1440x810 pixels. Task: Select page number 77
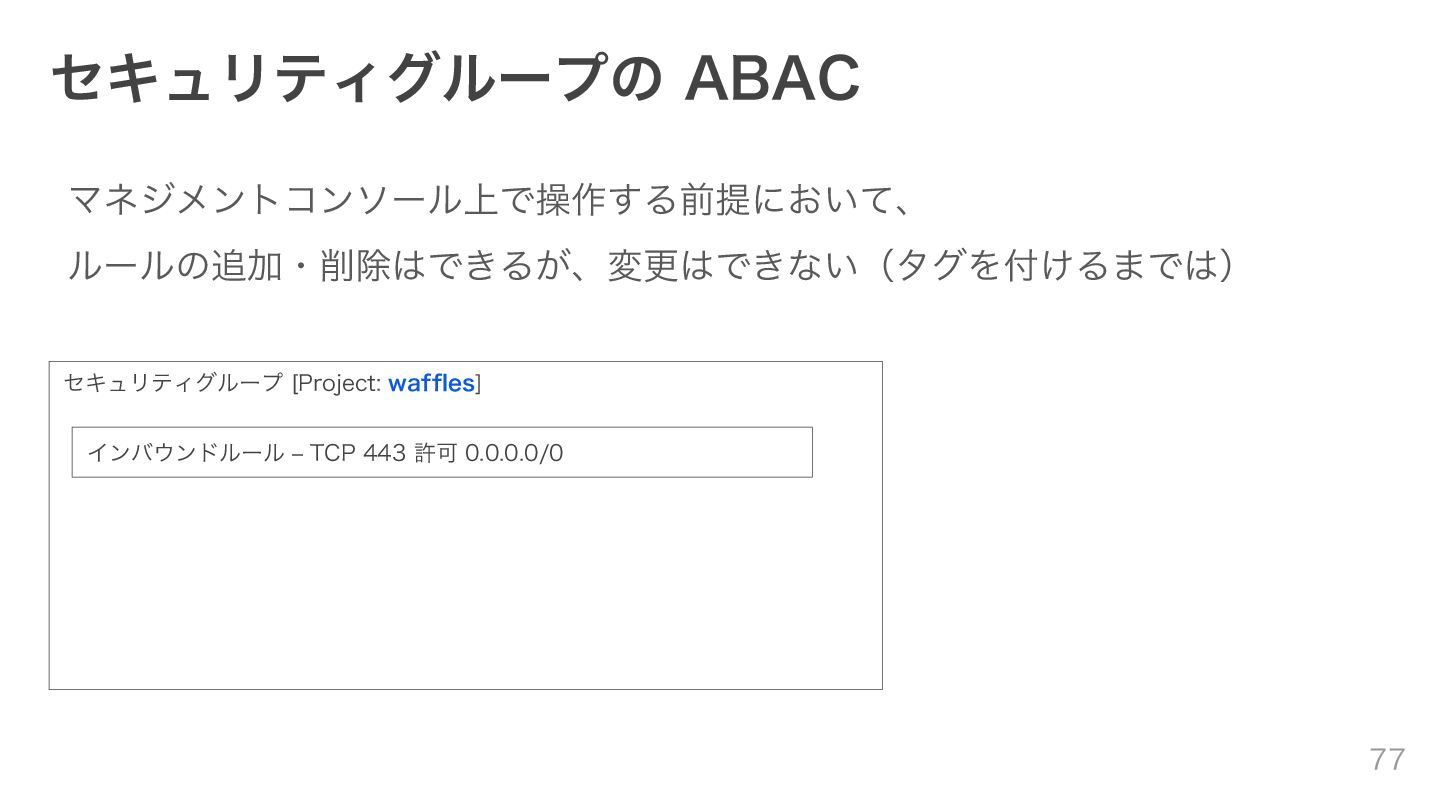1387,759
